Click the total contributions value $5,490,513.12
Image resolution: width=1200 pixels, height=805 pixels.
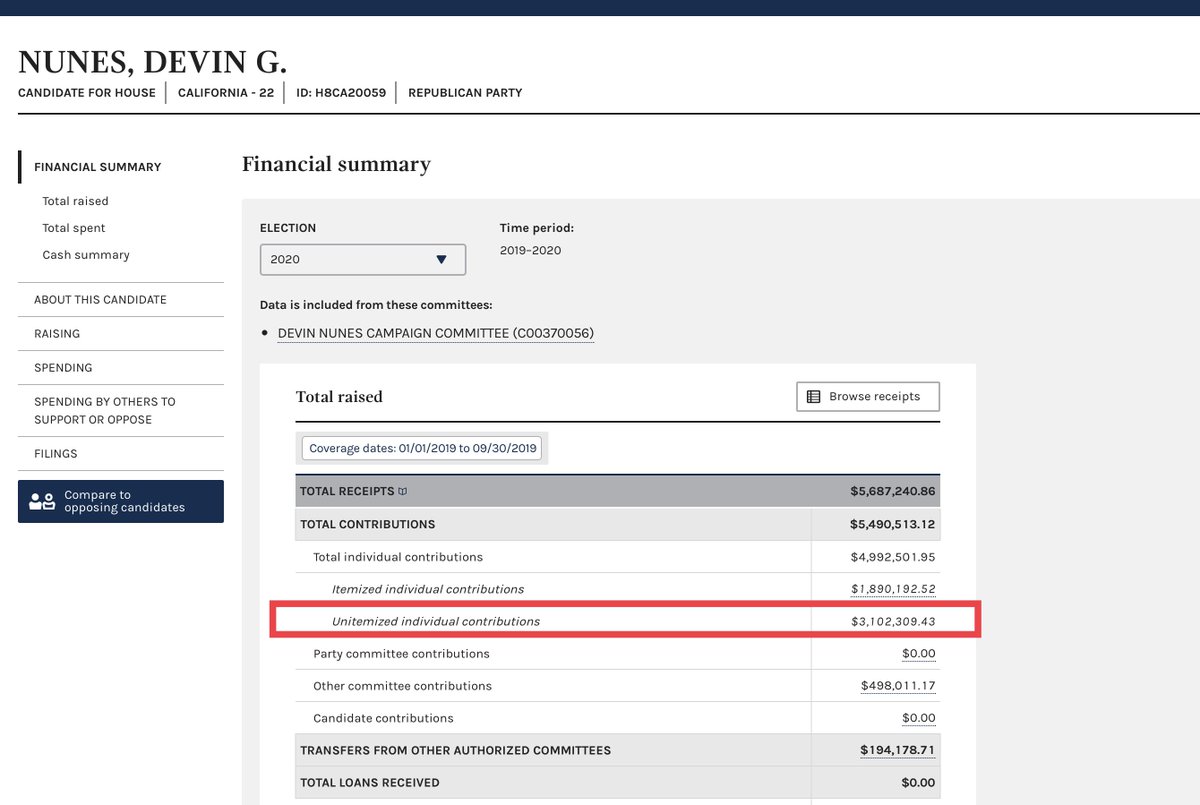click(893, 524)
